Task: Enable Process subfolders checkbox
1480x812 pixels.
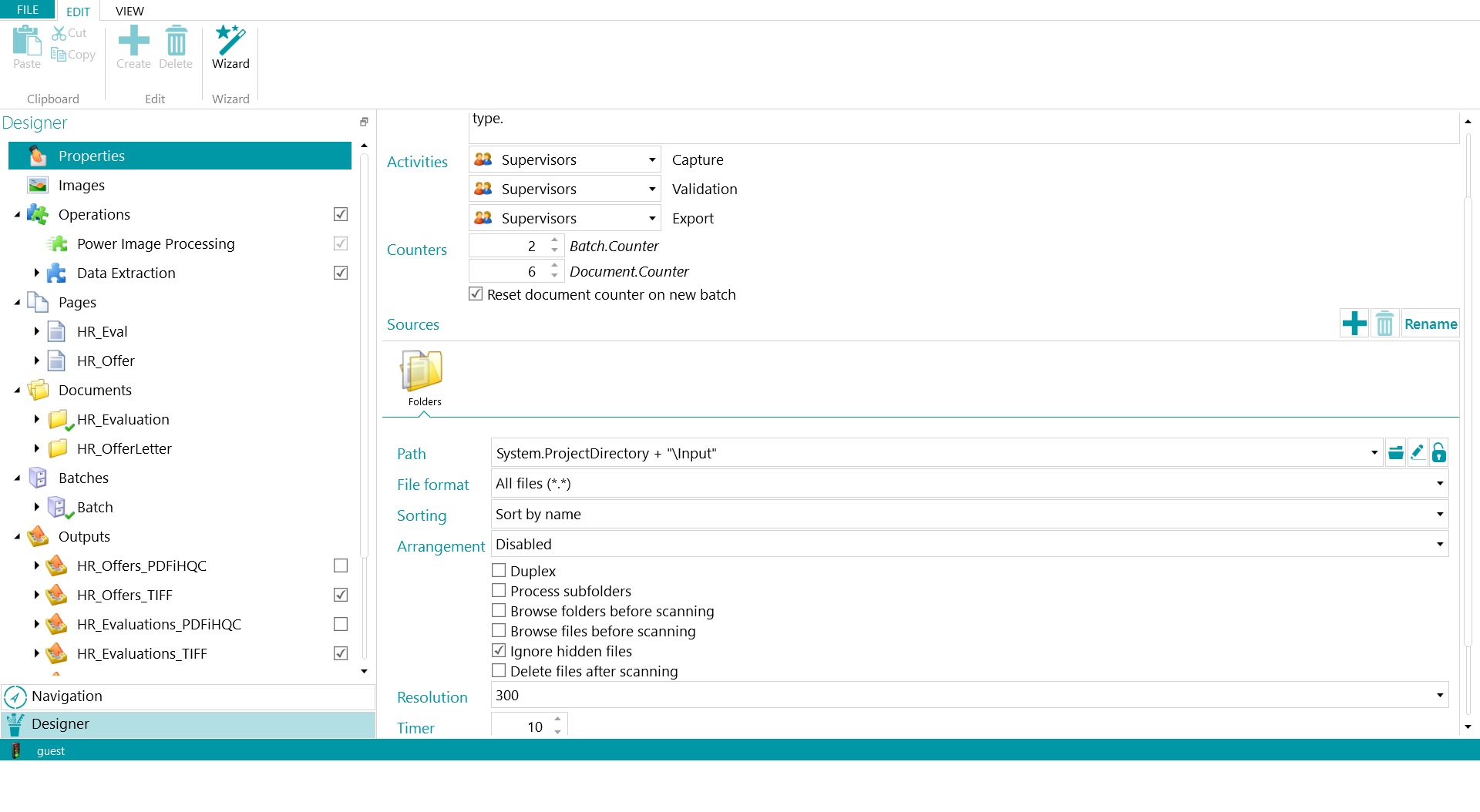Action: point(499,590)
